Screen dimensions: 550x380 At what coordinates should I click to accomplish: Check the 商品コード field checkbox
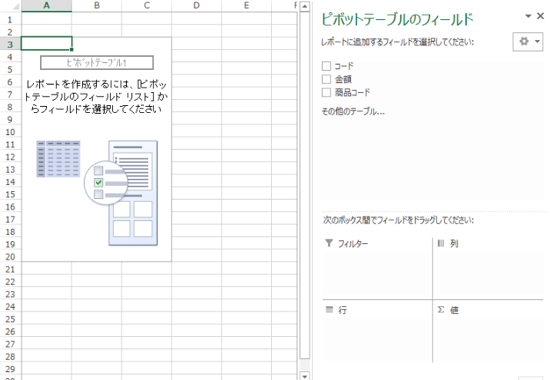click(326, 92)
